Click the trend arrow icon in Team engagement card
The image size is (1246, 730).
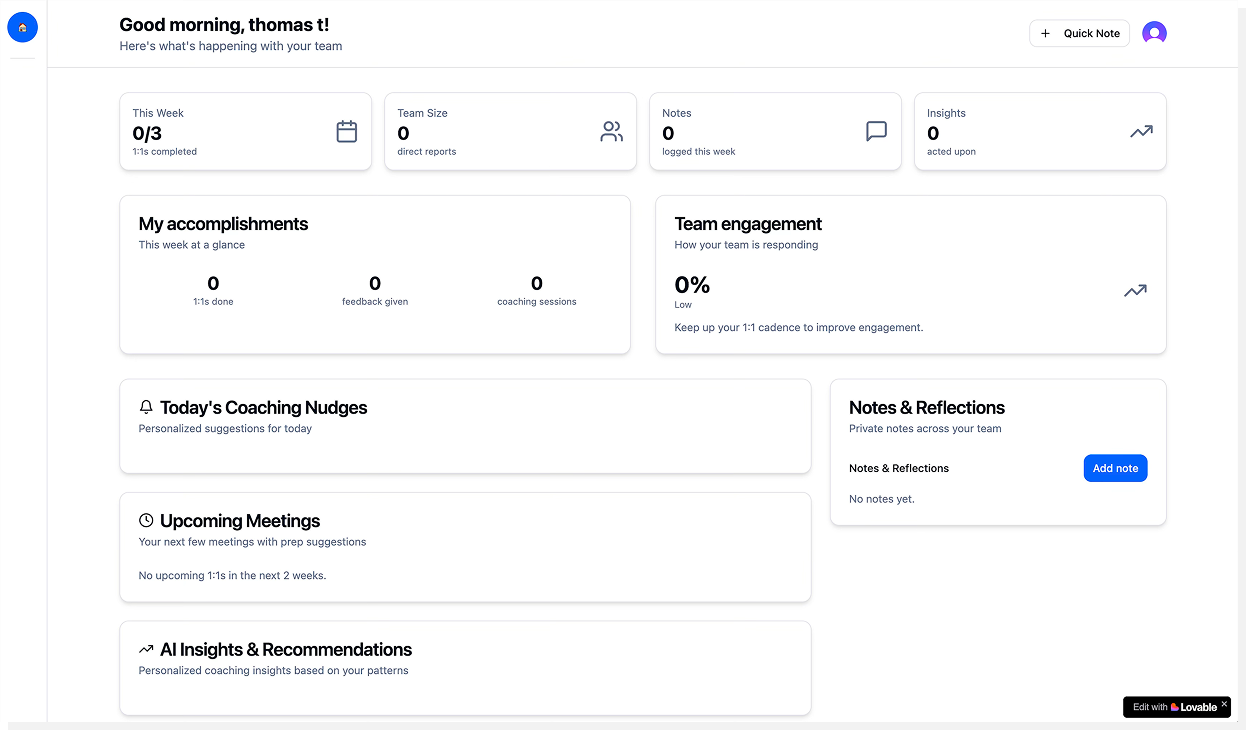[1135, 291]
